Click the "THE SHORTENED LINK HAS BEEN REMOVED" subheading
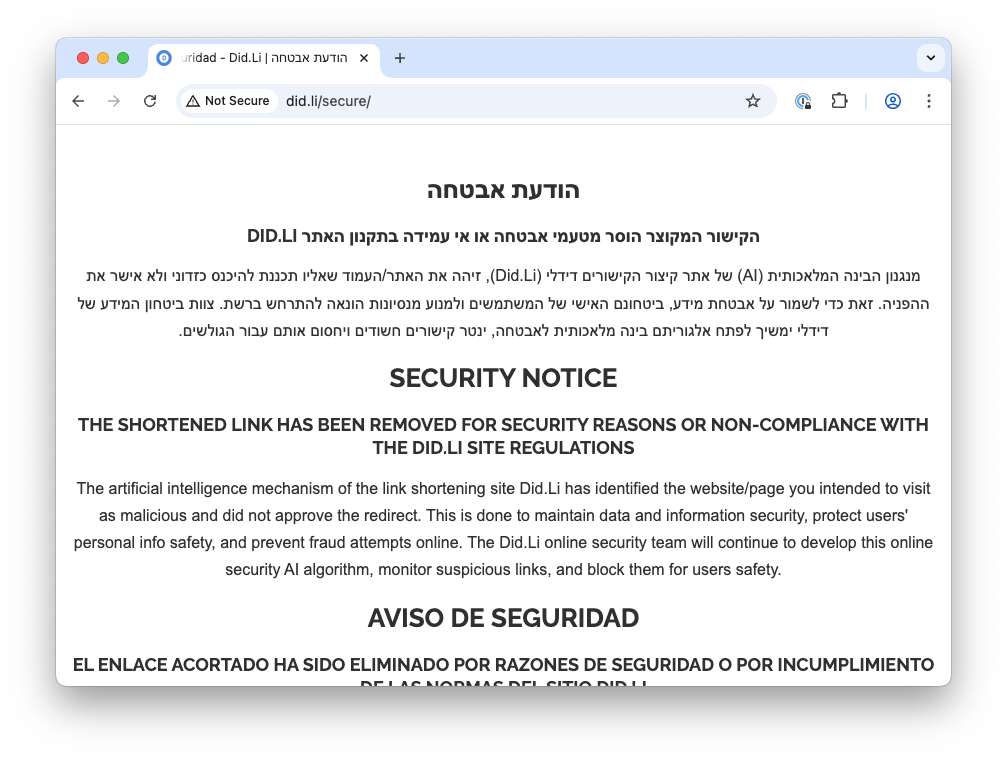The width and height of the screenshot is (1007, 760). click(x=504, y=436)
